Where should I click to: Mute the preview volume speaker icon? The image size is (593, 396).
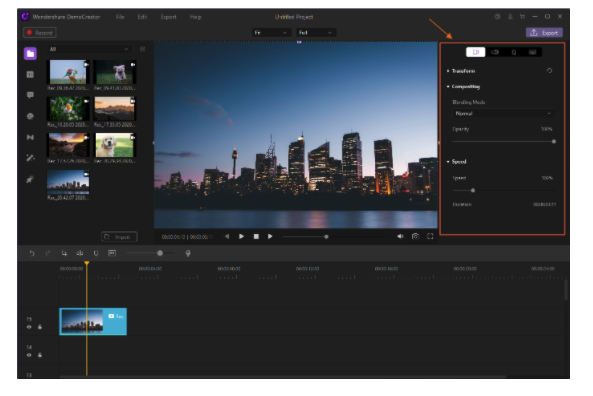(400, 236)
